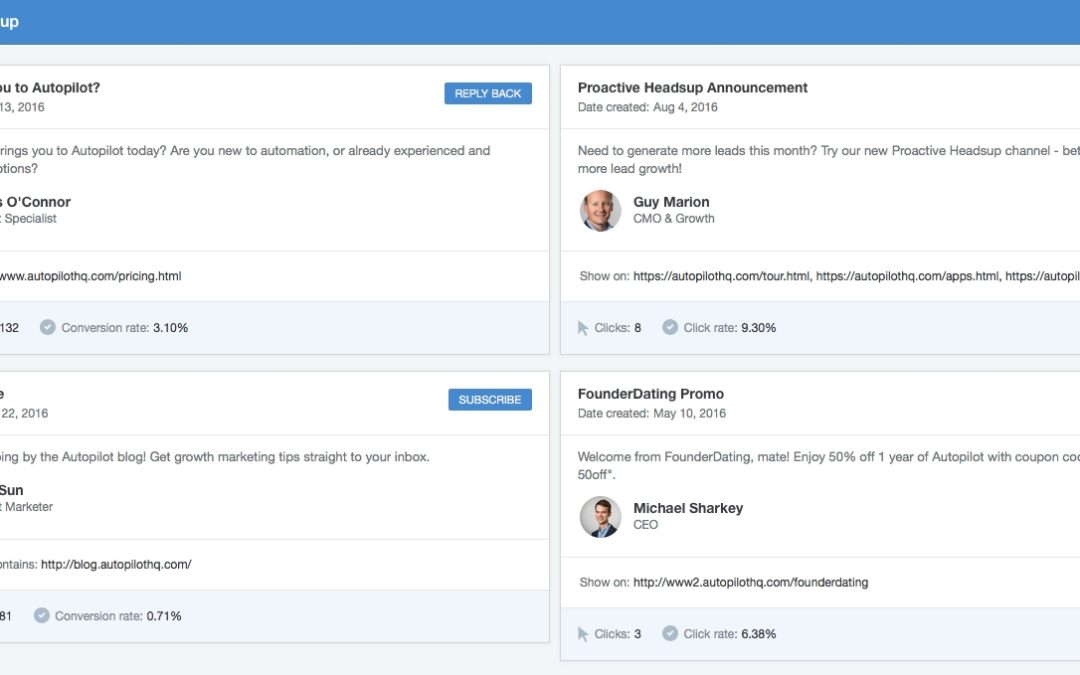The width and height of the screenshot is (1080, 675).
Task: Select the Autopilot blog growth marketing message
Action: click(214, 457)
